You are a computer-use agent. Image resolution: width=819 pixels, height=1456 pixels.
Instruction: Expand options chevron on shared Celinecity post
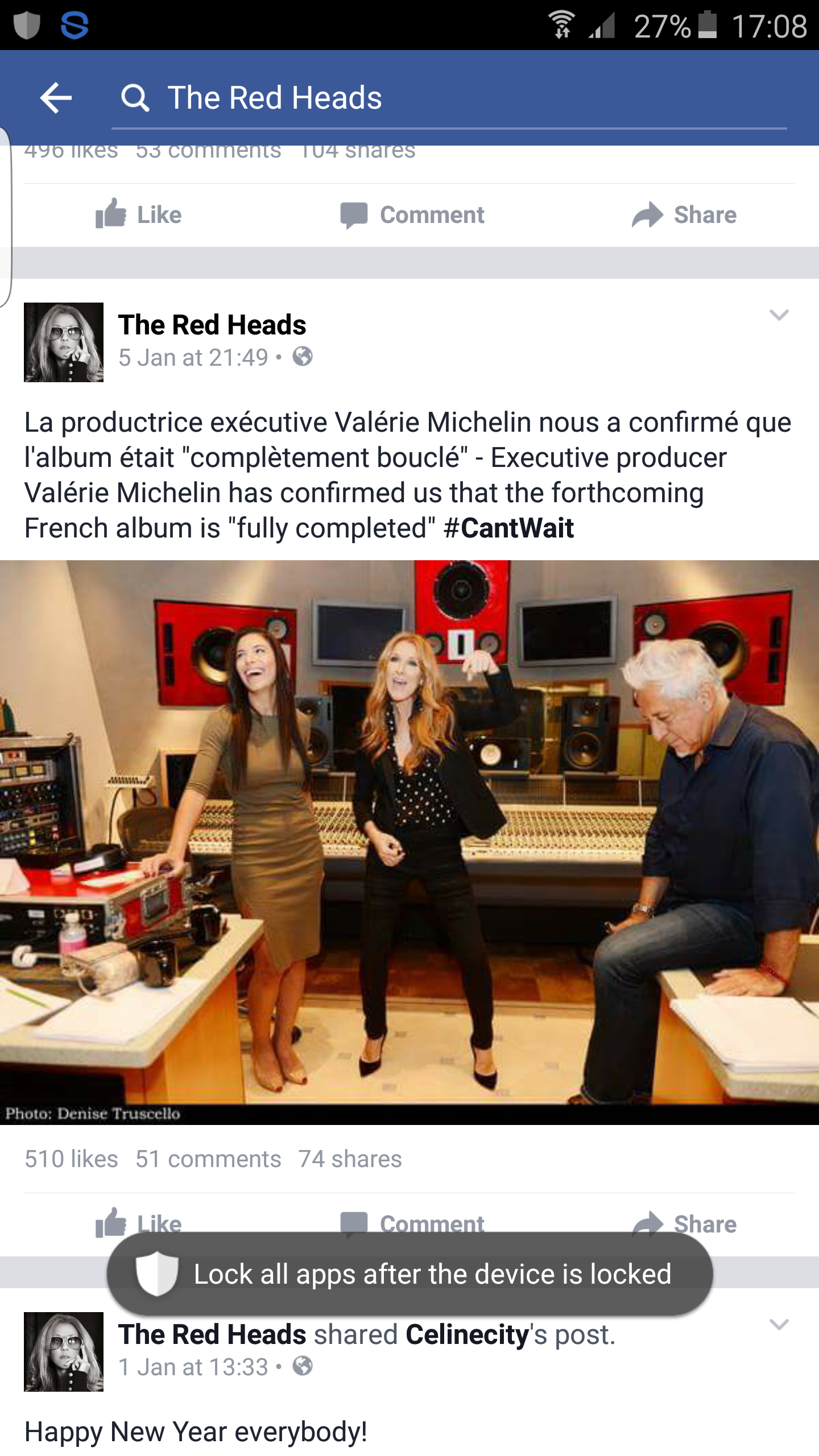point(779,1325)
